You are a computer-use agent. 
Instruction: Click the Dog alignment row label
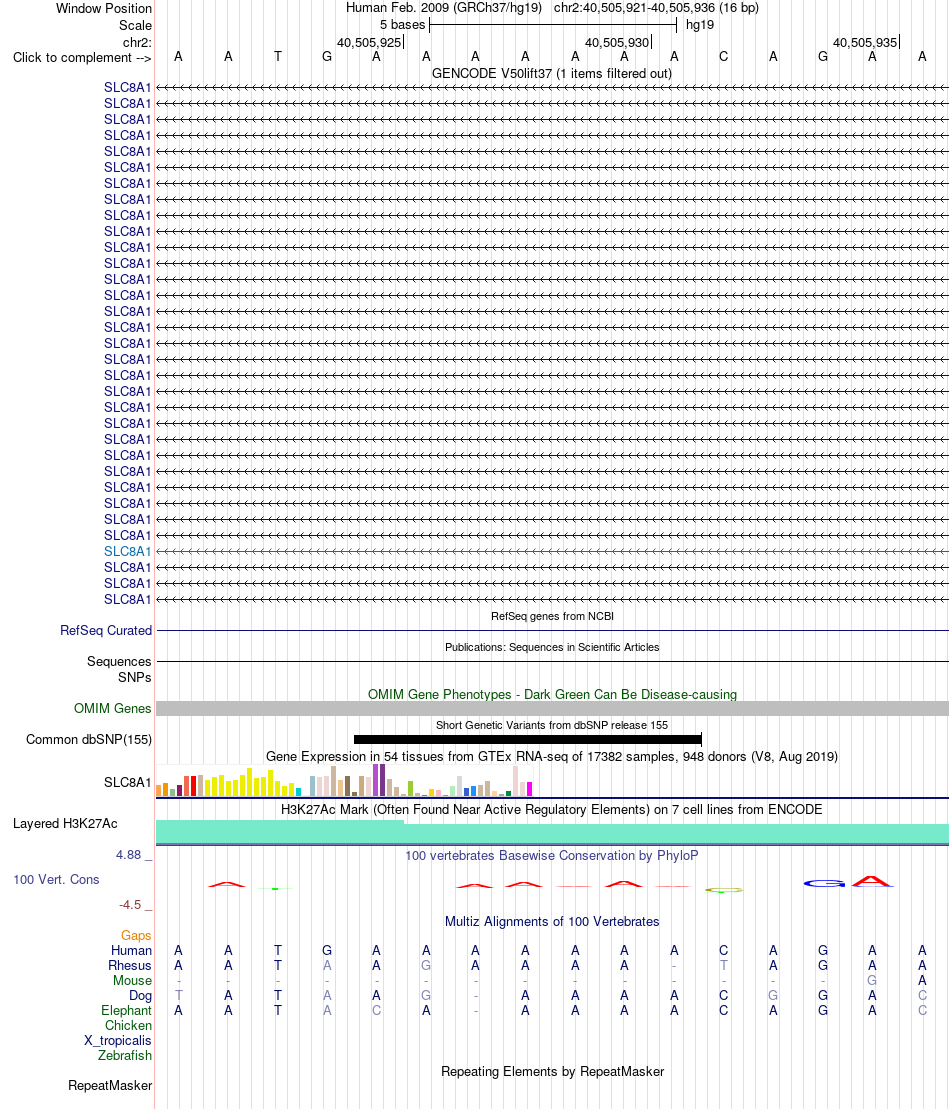[140, 995]
